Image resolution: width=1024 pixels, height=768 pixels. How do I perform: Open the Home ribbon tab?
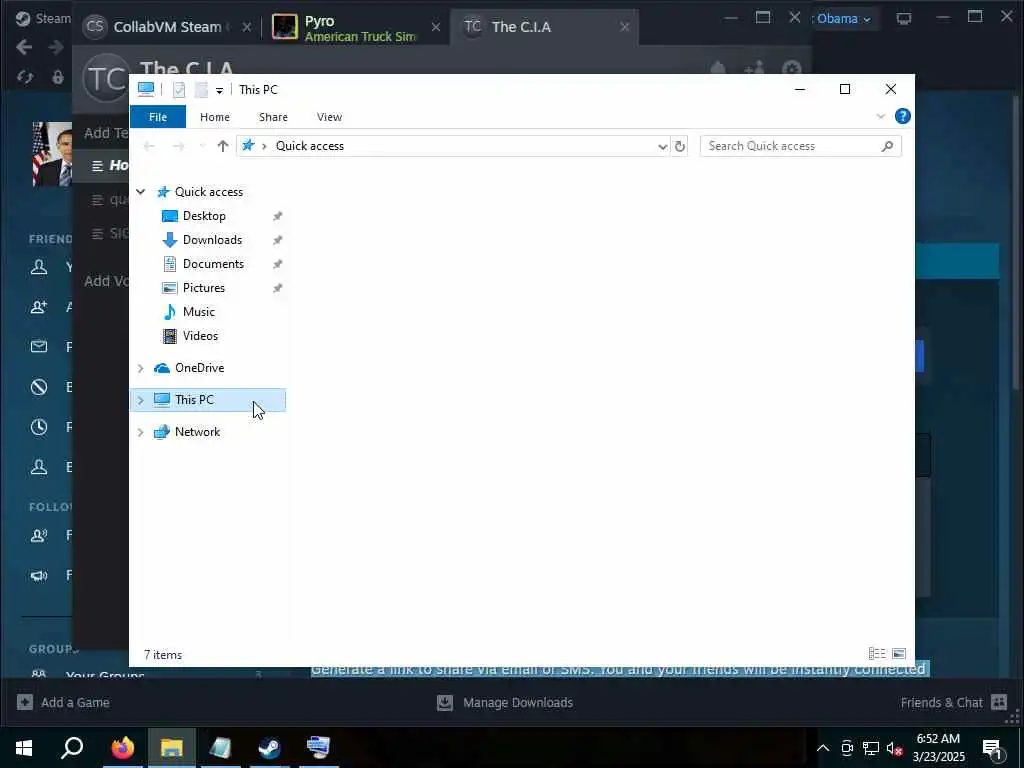pyautogui.click(x=215, y=117)
